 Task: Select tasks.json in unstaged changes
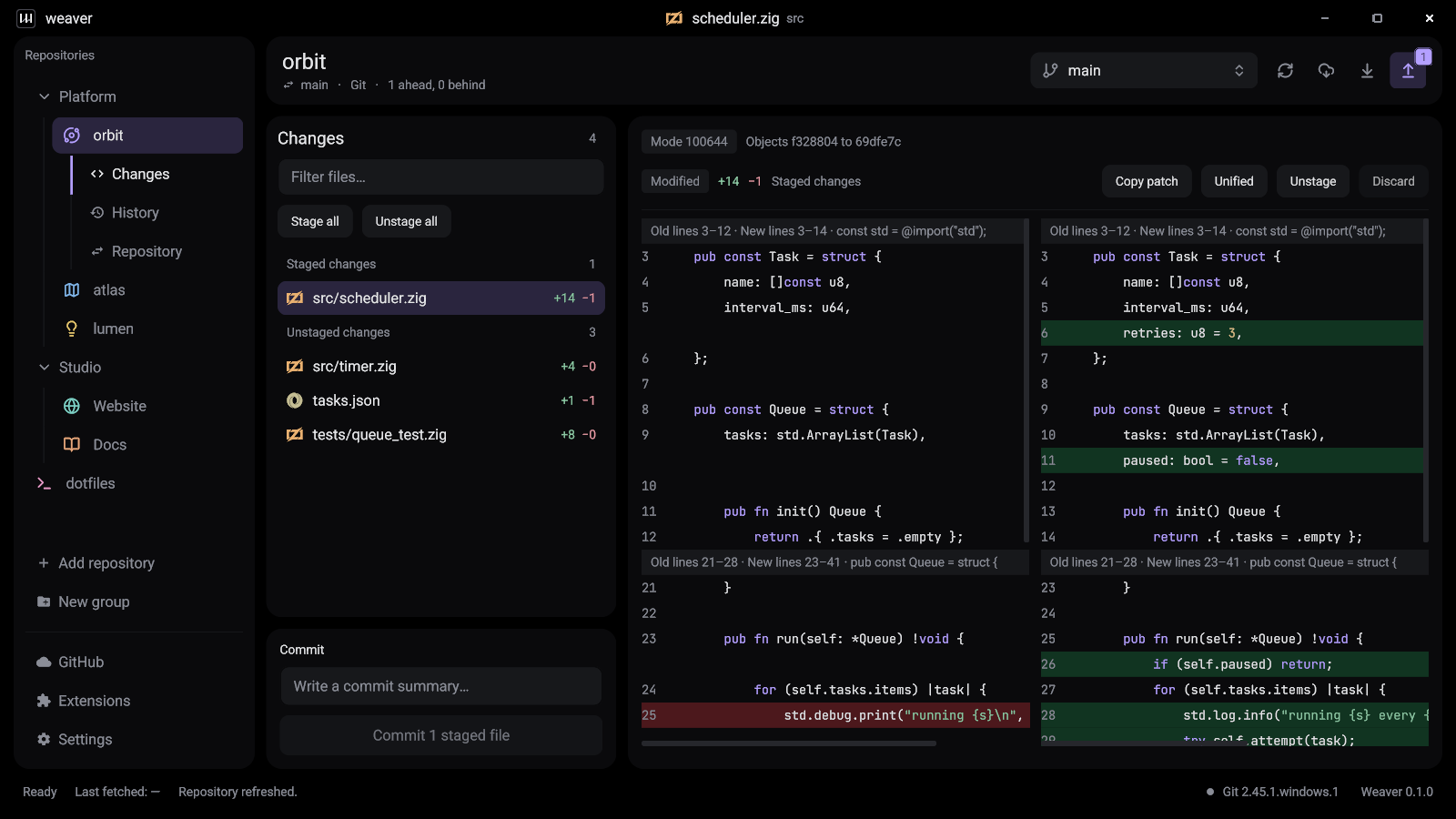(x=441, y=400)
